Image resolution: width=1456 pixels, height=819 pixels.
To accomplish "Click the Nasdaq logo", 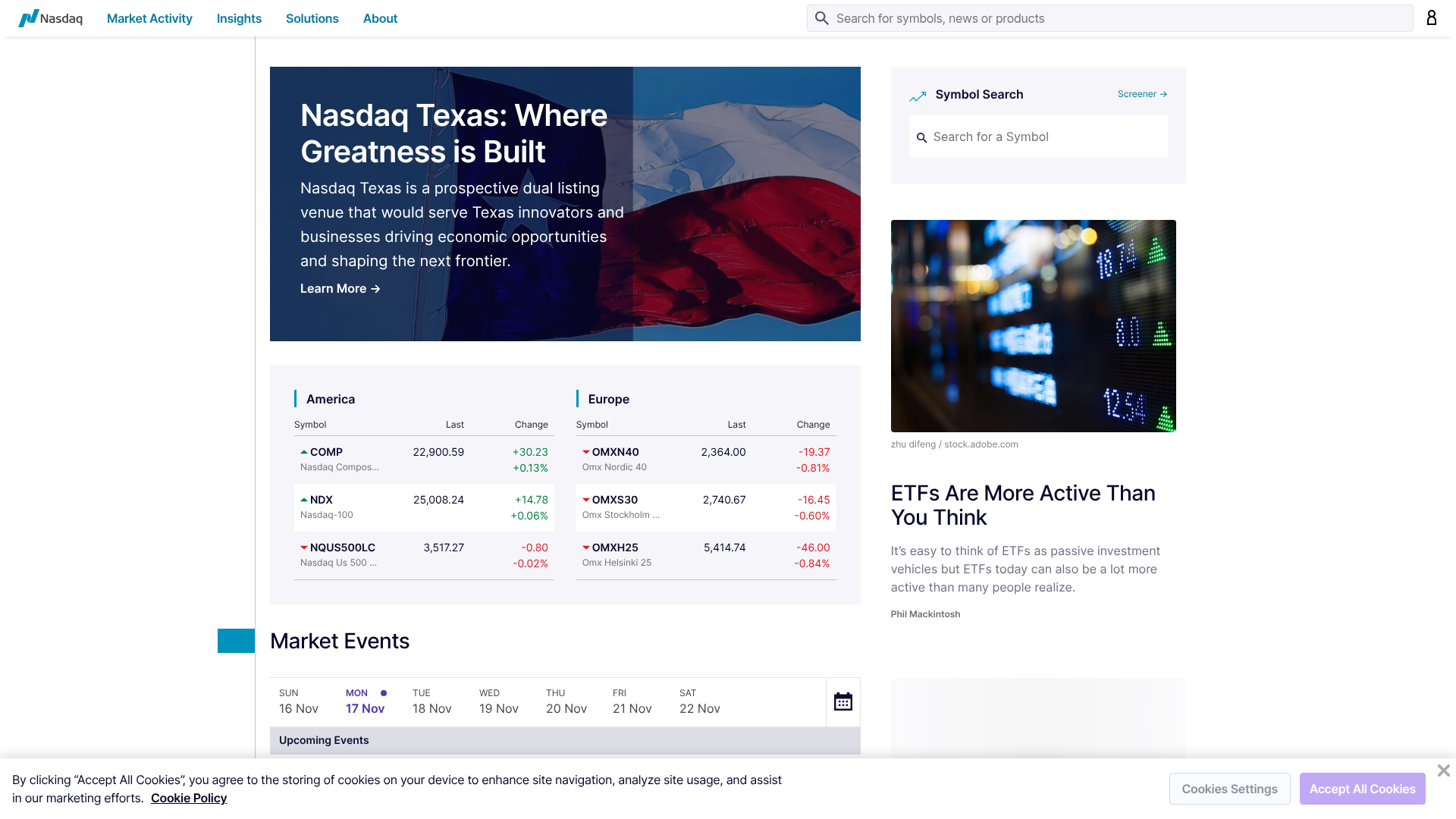I will [50, 18].
